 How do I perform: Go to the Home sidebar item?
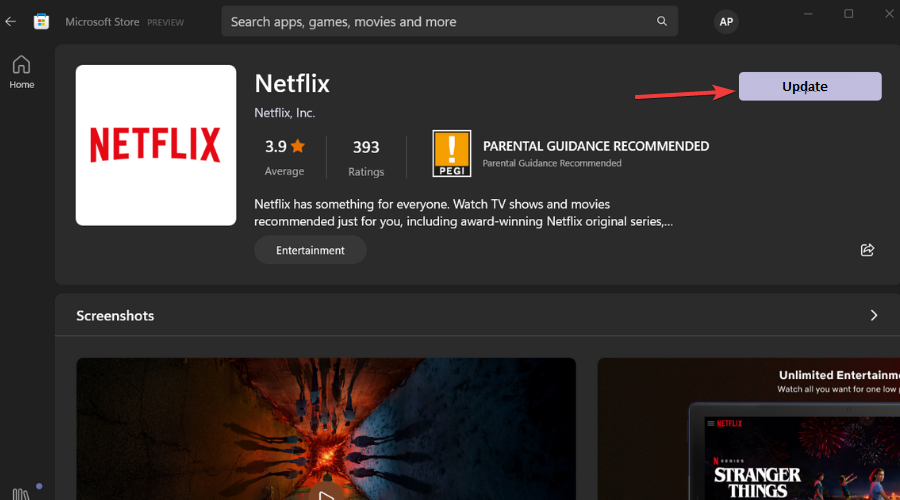click(x=21, y=72)
